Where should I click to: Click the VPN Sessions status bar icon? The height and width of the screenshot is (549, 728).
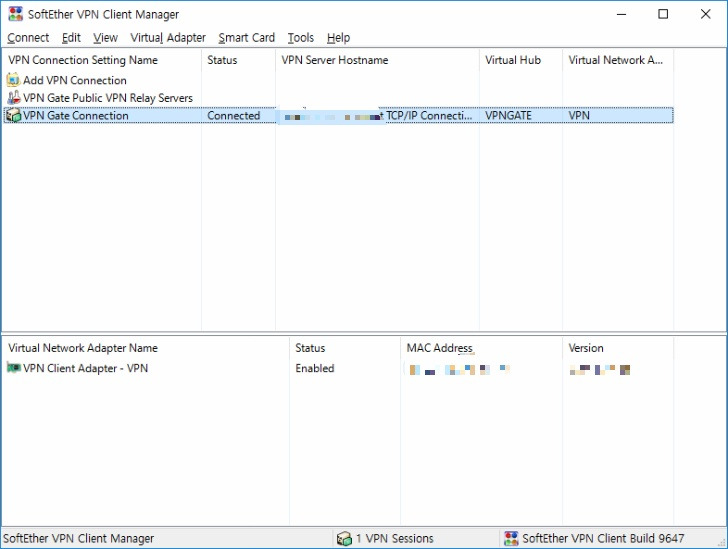344,538
